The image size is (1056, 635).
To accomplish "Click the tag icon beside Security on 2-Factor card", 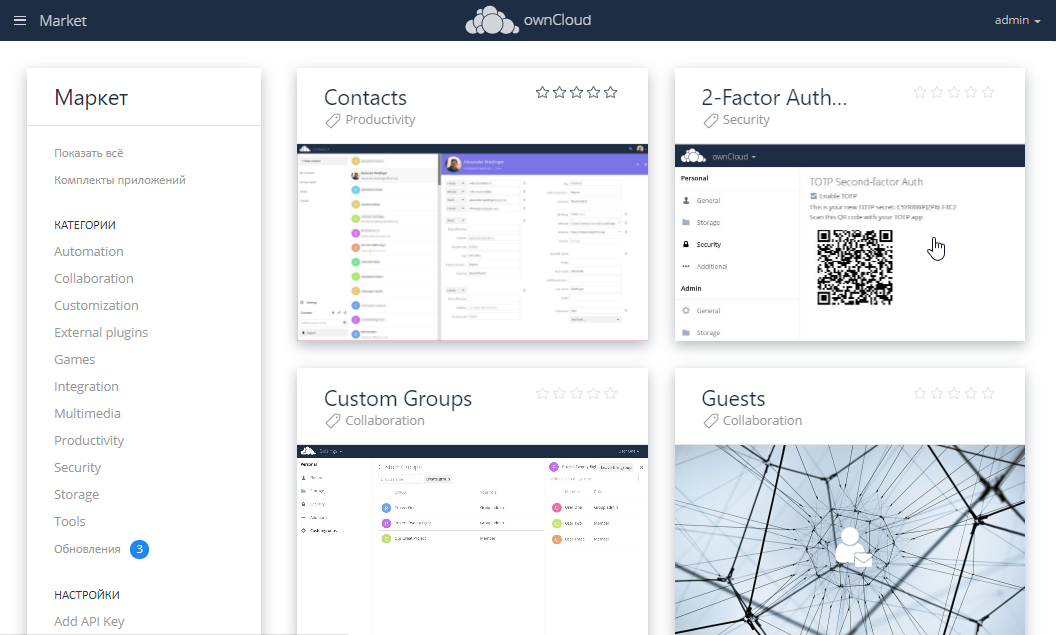I will (x=711, y=121).
